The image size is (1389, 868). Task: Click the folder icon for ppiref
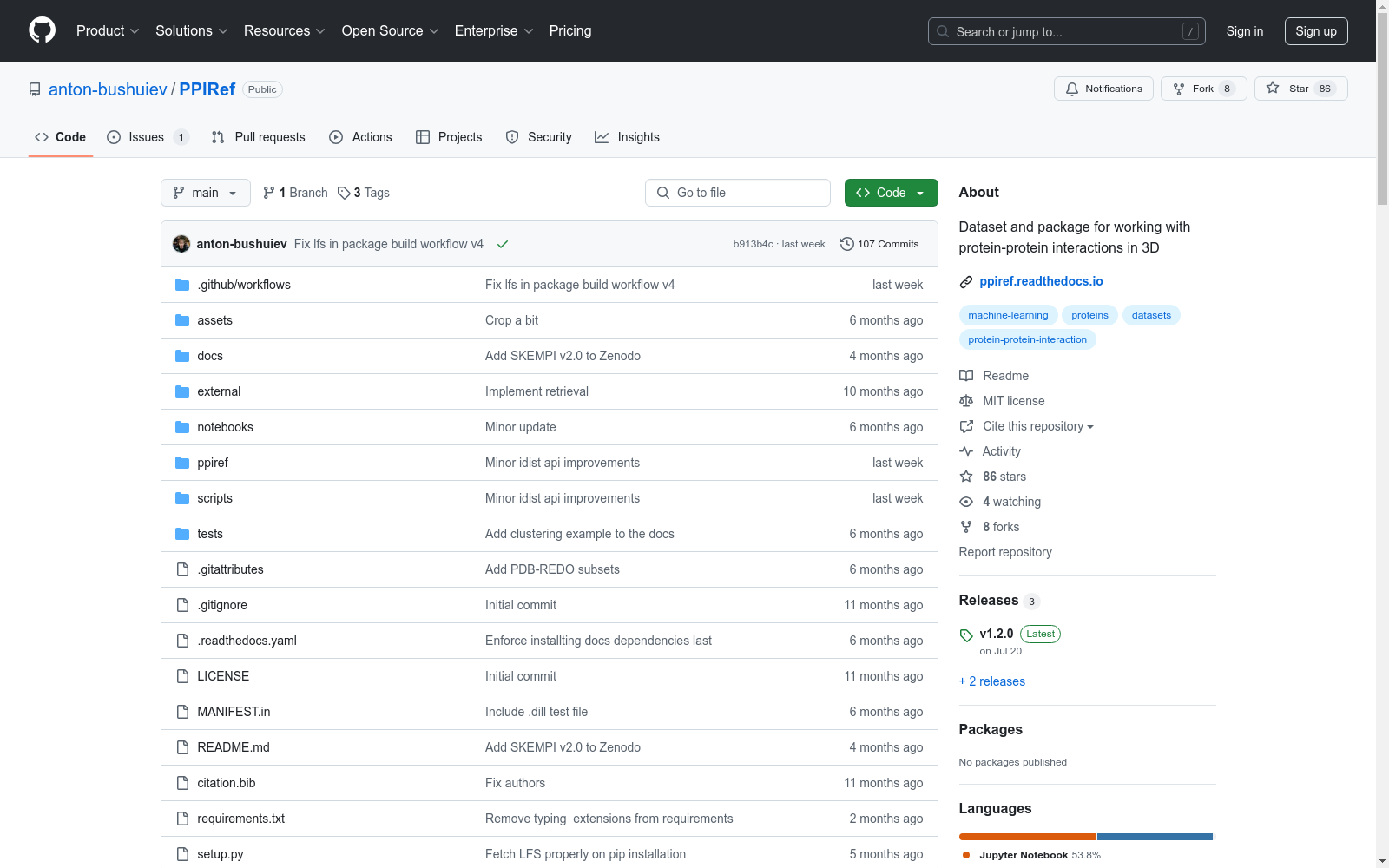tap(182, 463)
